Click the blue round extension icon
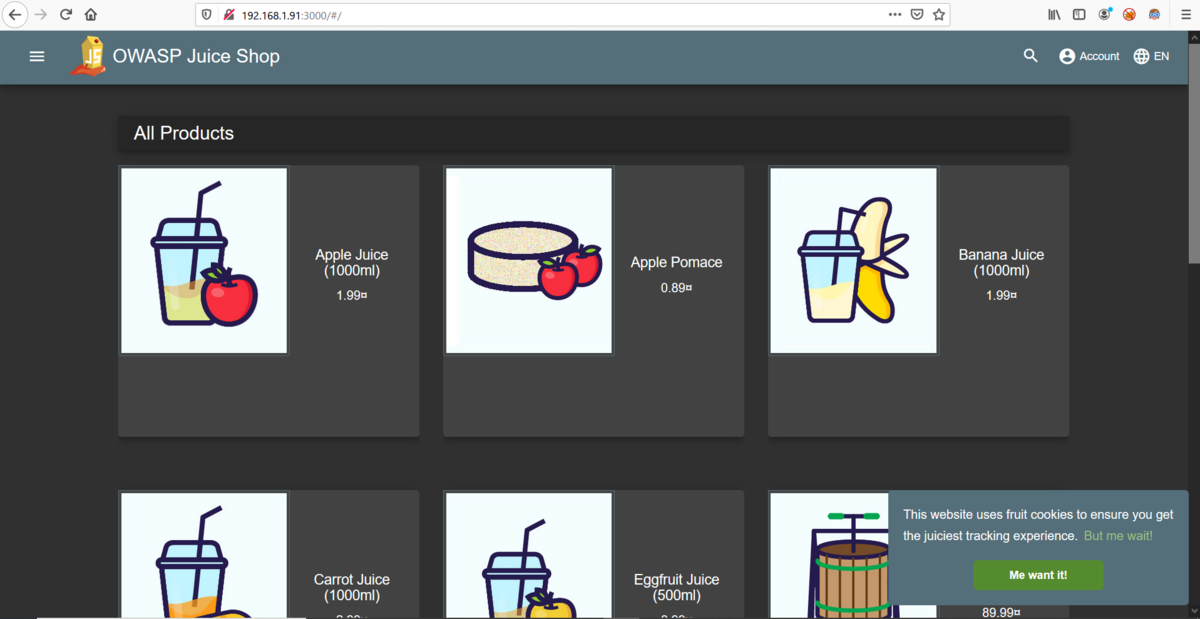The height and width of the screenshot is (619, 1200). (1155, 15)
